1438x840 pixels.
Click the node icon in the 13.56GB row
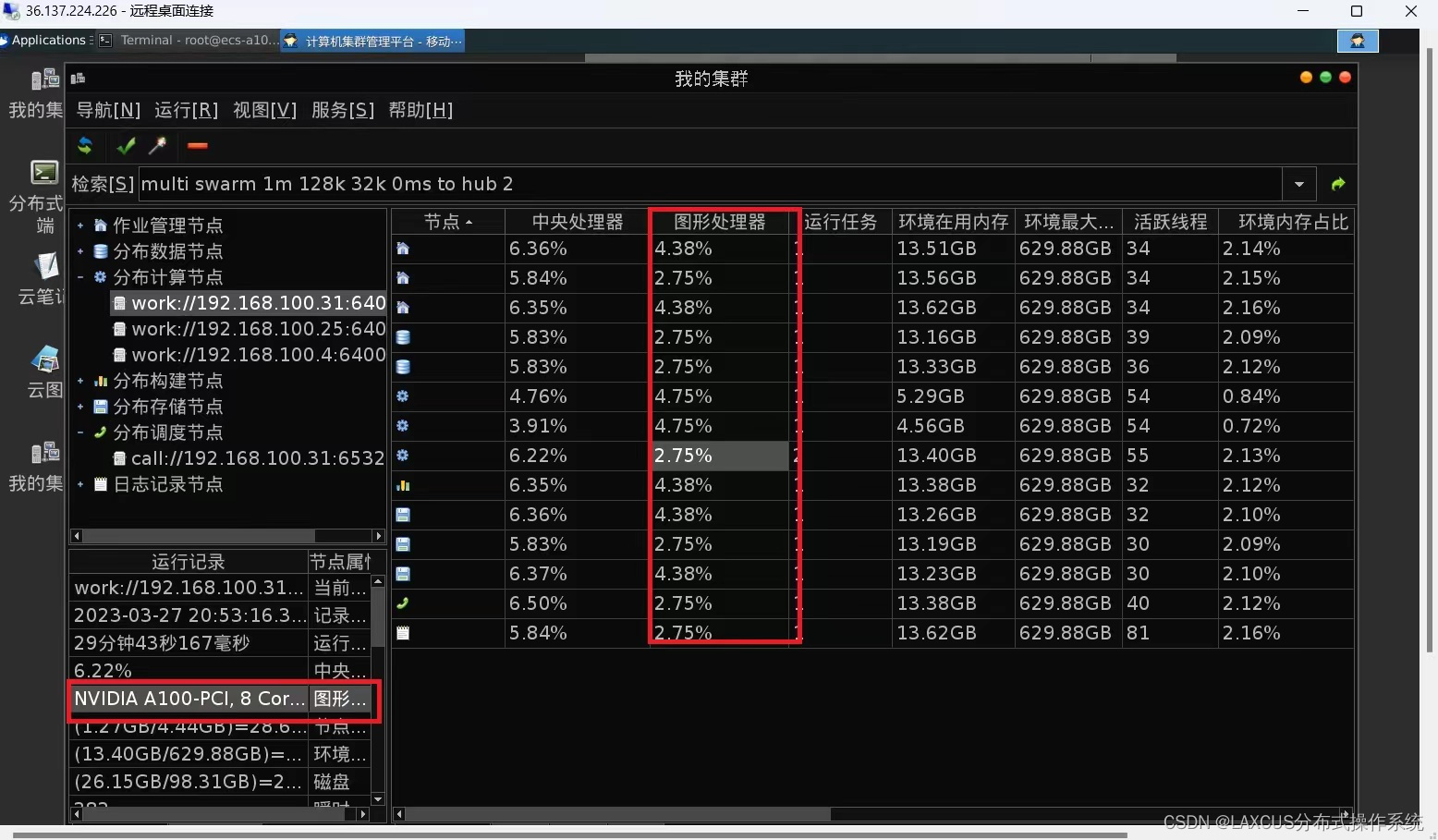click(x=403, y=278)
